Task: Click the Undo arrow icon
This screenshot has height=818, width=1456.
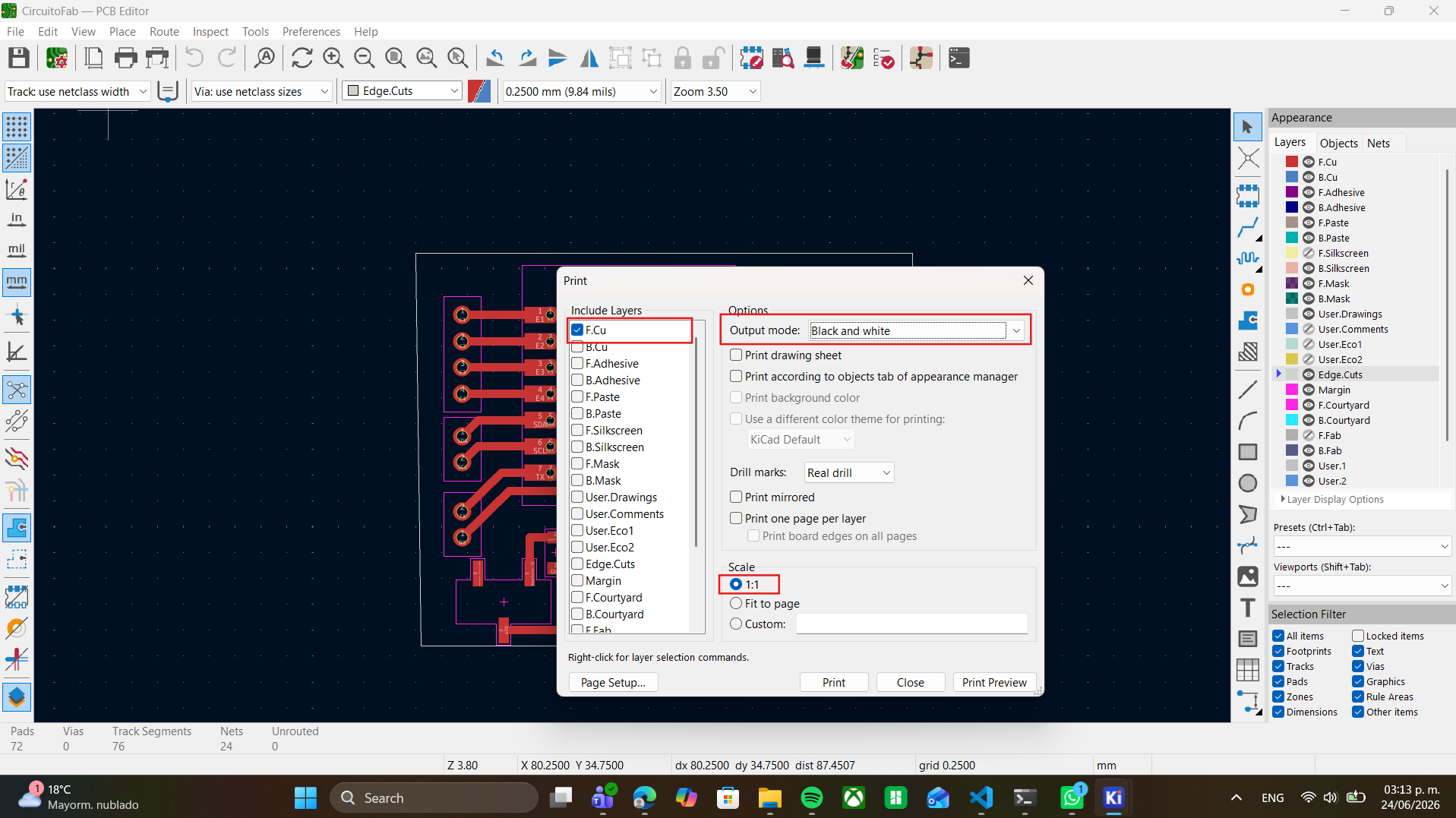Action: (x=194, y=58)
